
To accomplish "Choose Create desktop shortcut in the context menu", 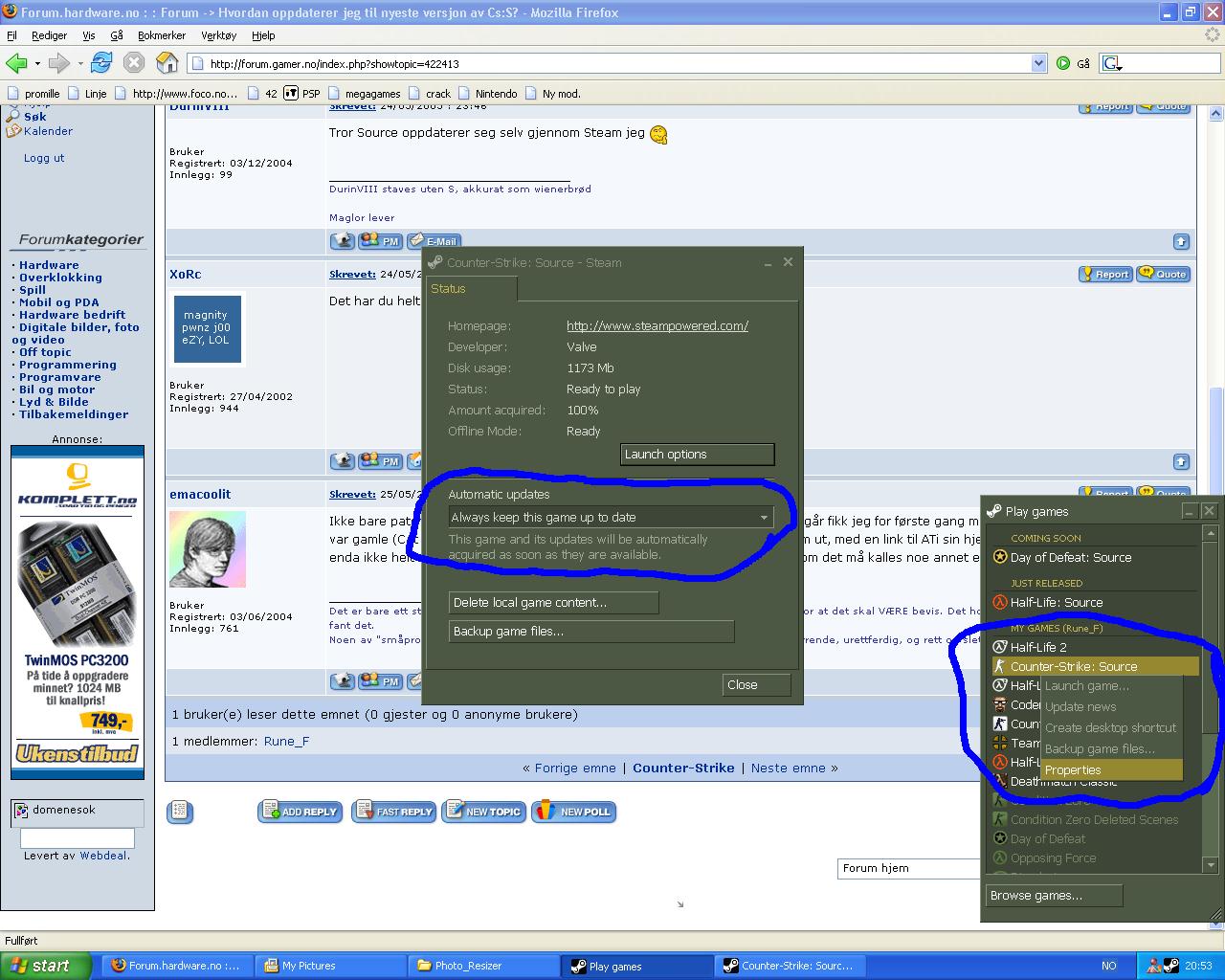I will [1112, 727].
